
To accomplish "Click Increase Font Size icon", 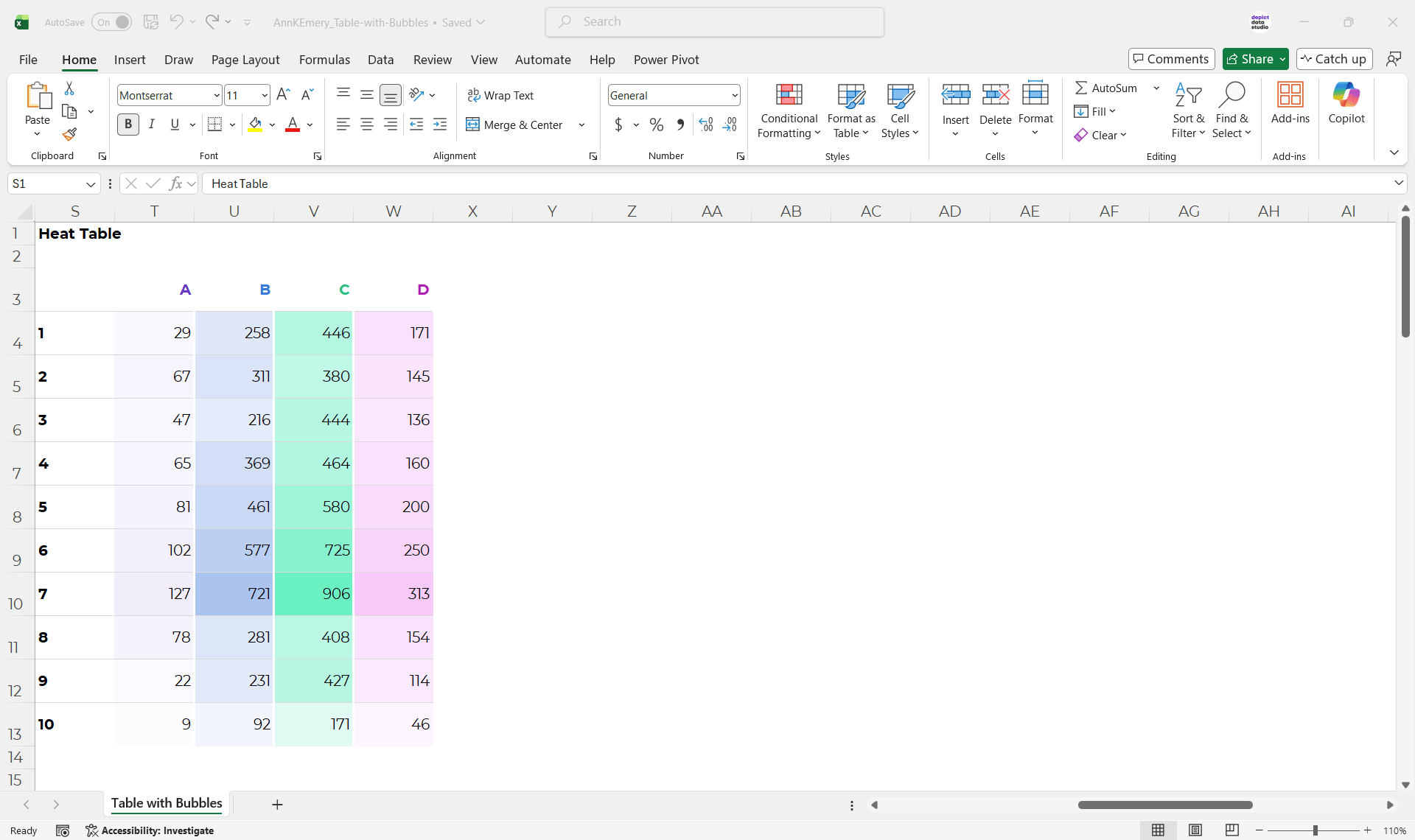I will click(x=283, y=94).
